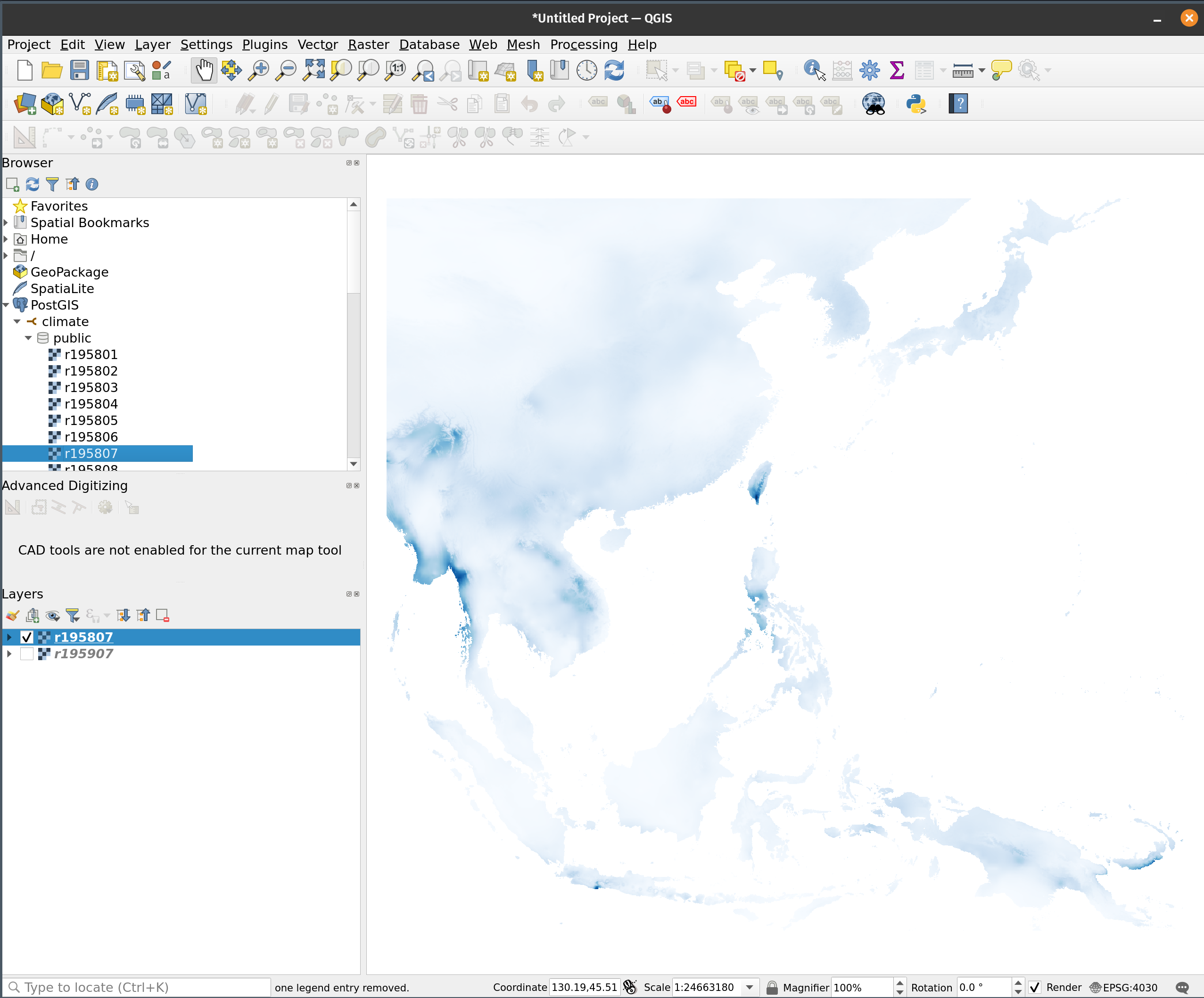This screenshot has height=998, width=1204.
Task: Open the Processing menu
Action: click(584, 45)
